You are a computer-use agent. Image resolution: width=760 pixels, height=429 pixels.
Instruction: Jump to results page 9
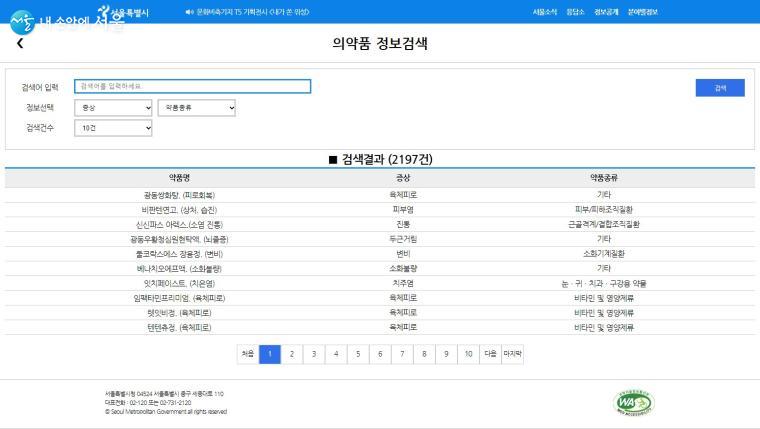pyautogui.click(x=446, y=354)
